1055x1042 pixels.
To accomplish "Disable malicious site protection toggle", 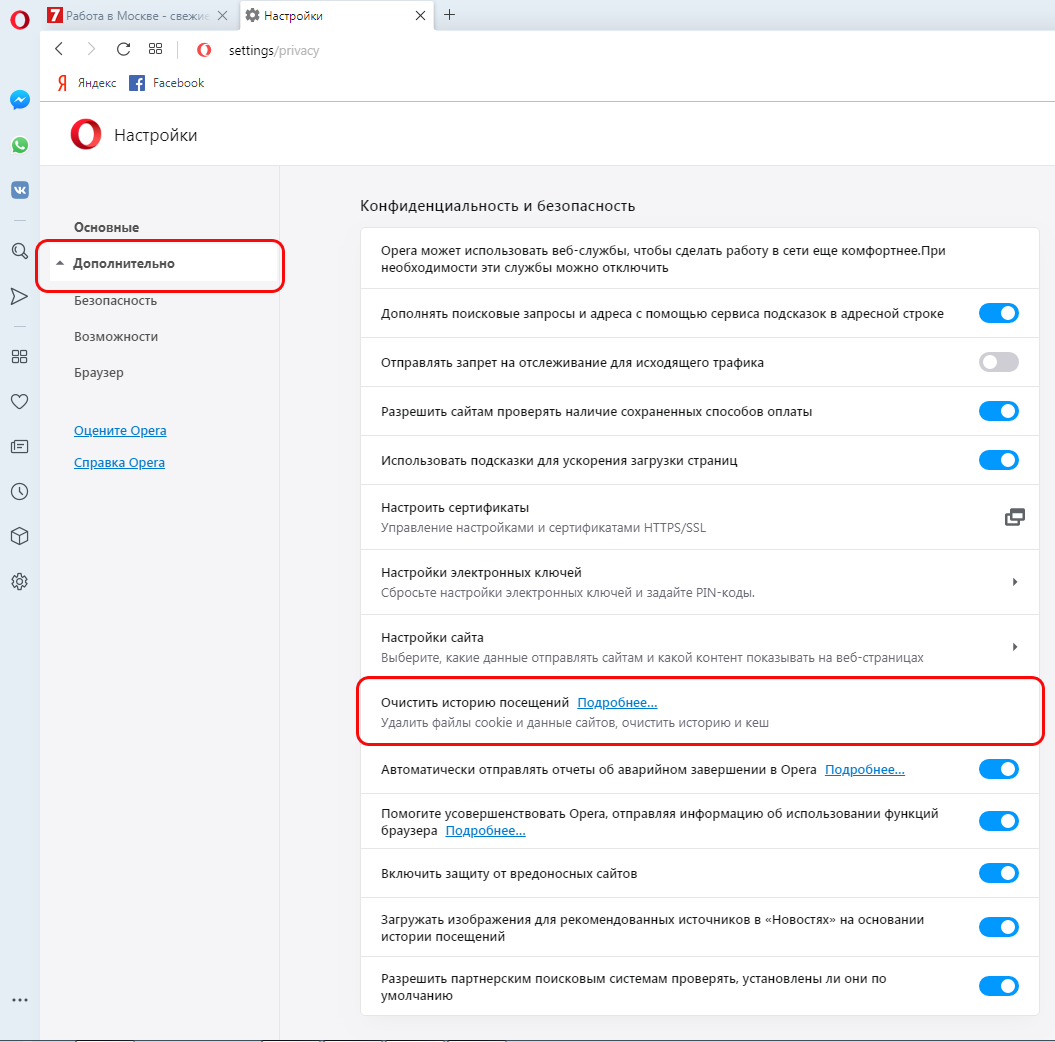I will (998, 873).
